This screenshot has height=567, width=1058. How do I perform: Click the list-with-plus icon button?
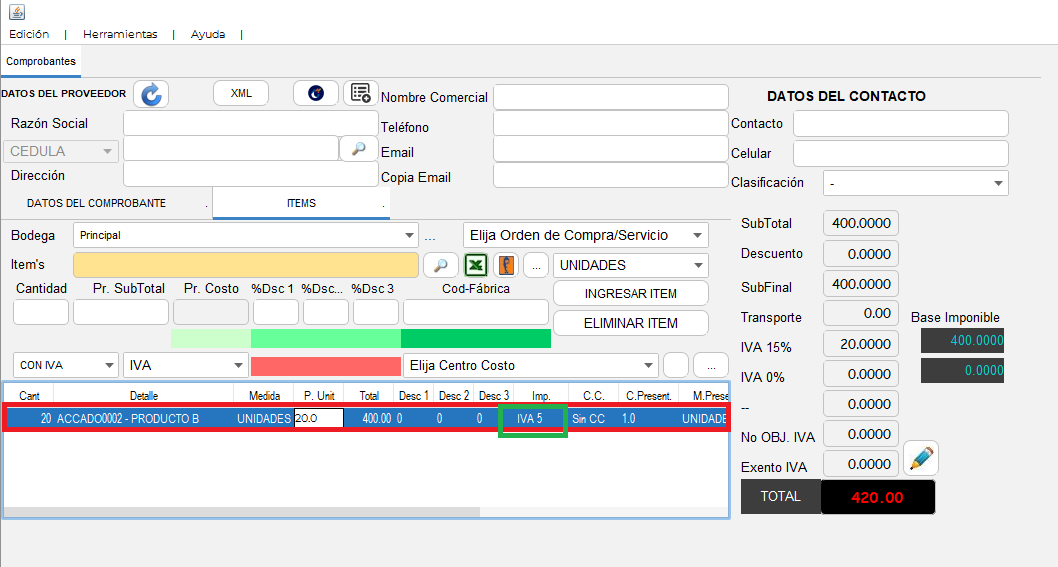[x=361, y=93]
